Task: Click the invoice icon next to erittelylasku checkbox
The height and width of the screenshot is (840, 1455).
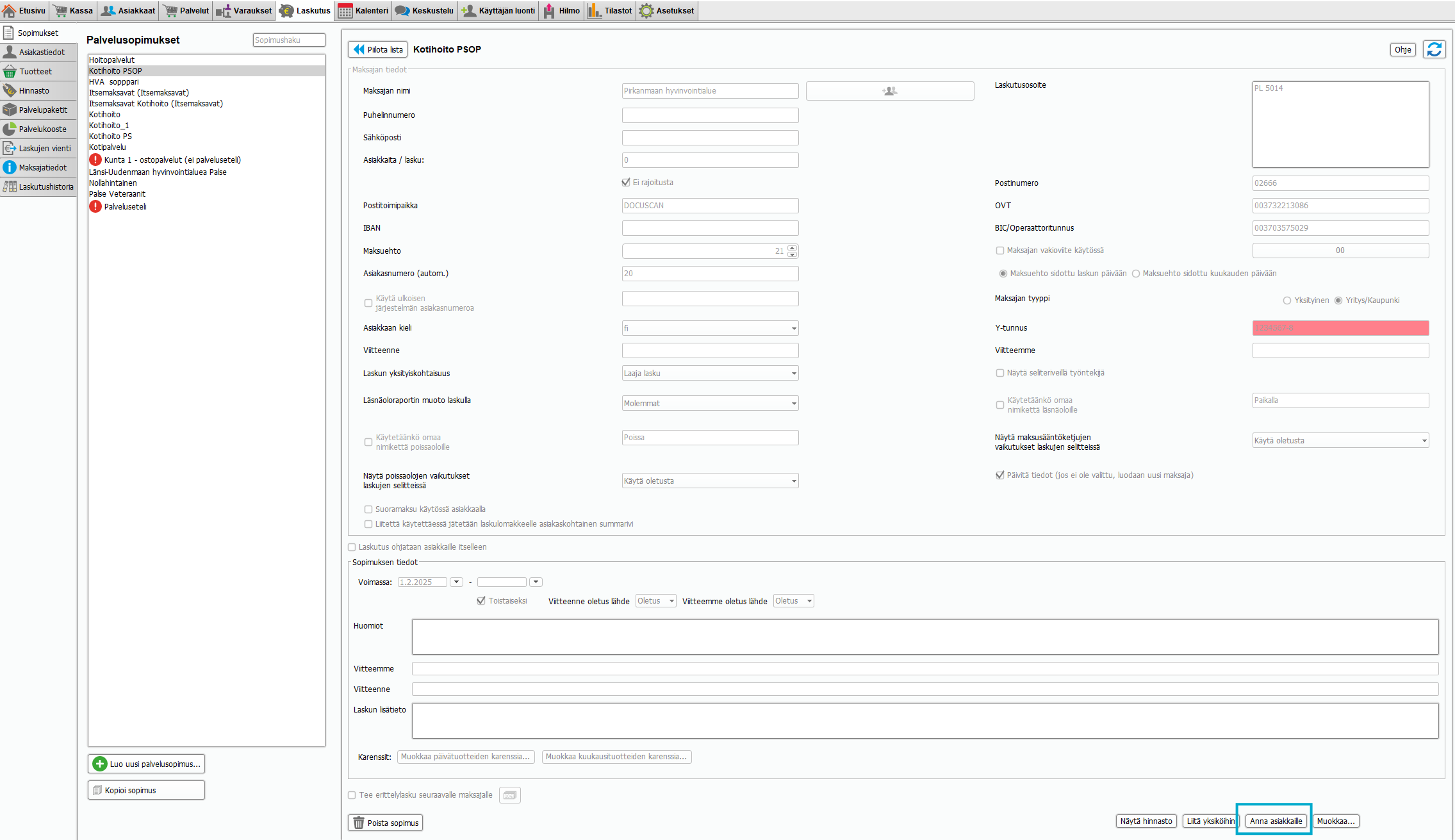Action: (x=510, y=795)
